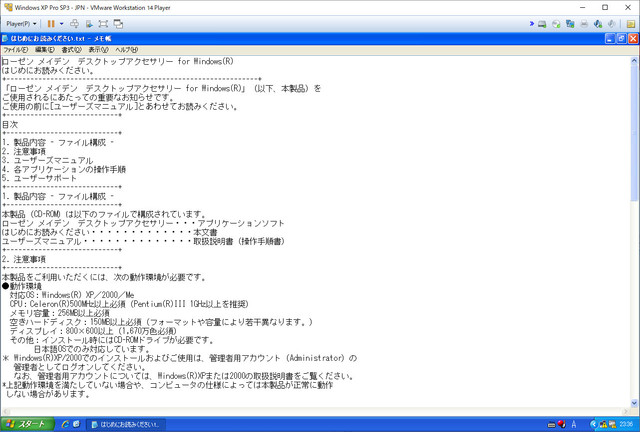
Task: Send Ctrl+Alt+Del to the VM
Action: pyautogui.click(x=74, y=24)
